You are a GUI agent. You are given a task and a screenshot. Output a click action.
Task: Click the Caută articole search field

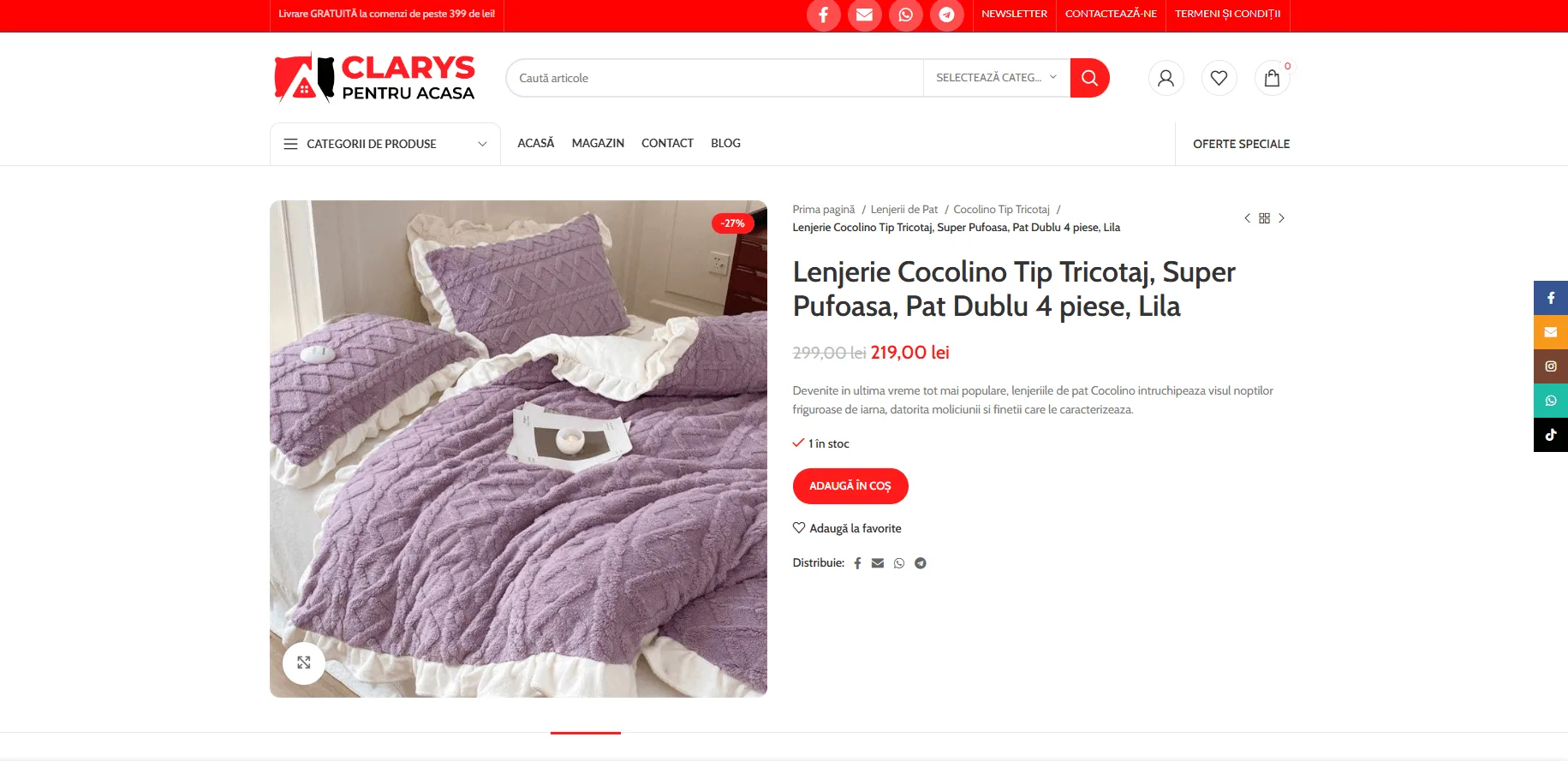tap(715, 78)
